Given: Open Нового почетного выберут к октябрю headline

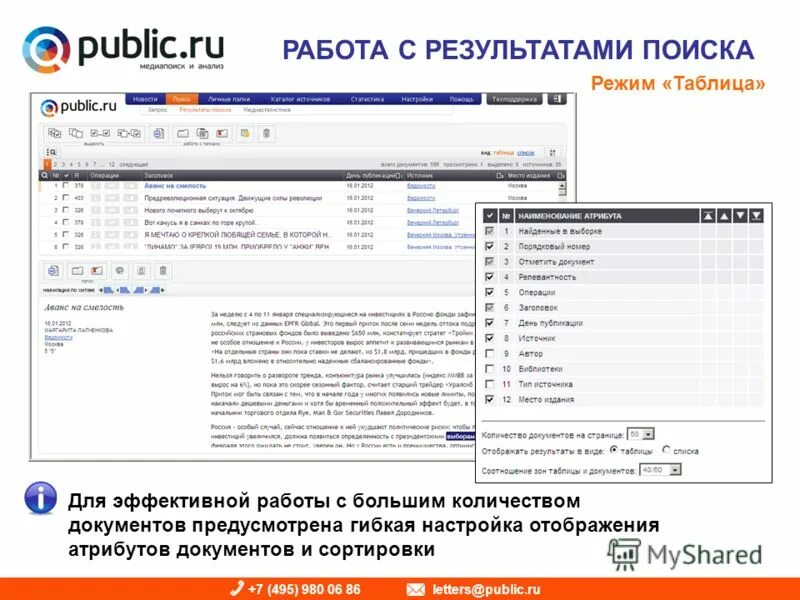Looking at the screenshot, I should point(199,210).
